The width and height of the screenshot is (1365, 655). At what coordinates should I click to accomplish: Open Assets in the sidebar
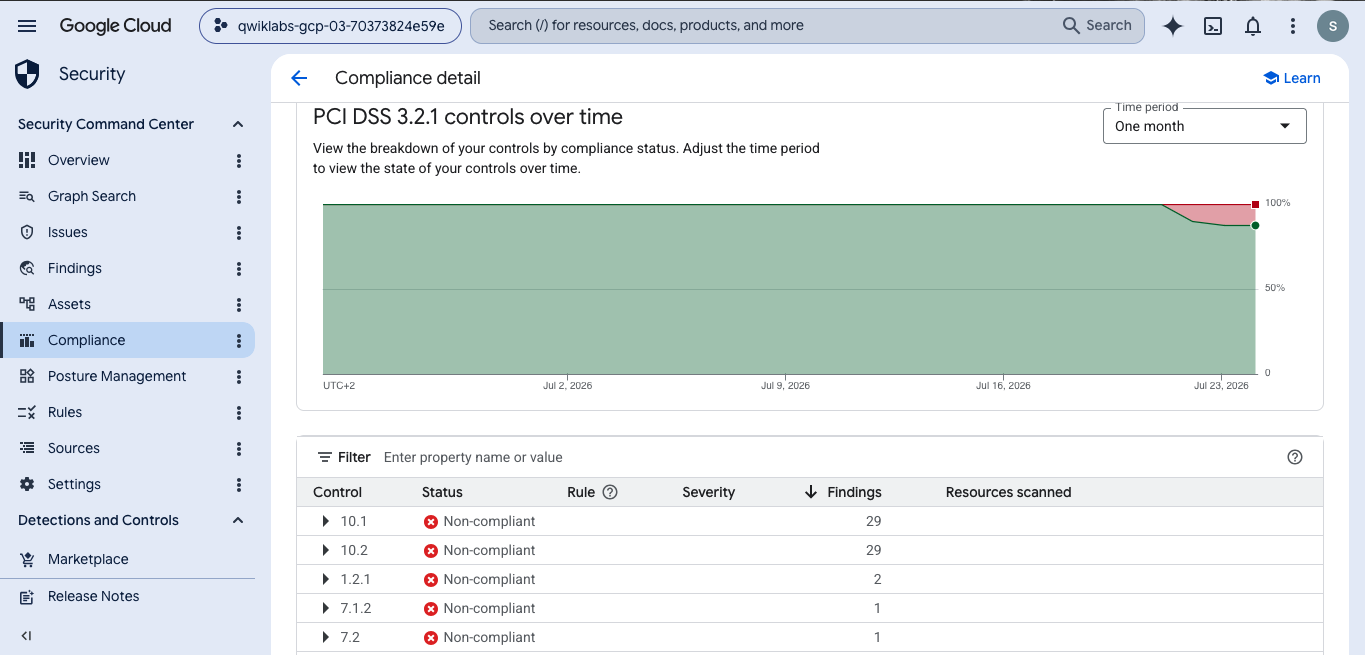point(69,304)
